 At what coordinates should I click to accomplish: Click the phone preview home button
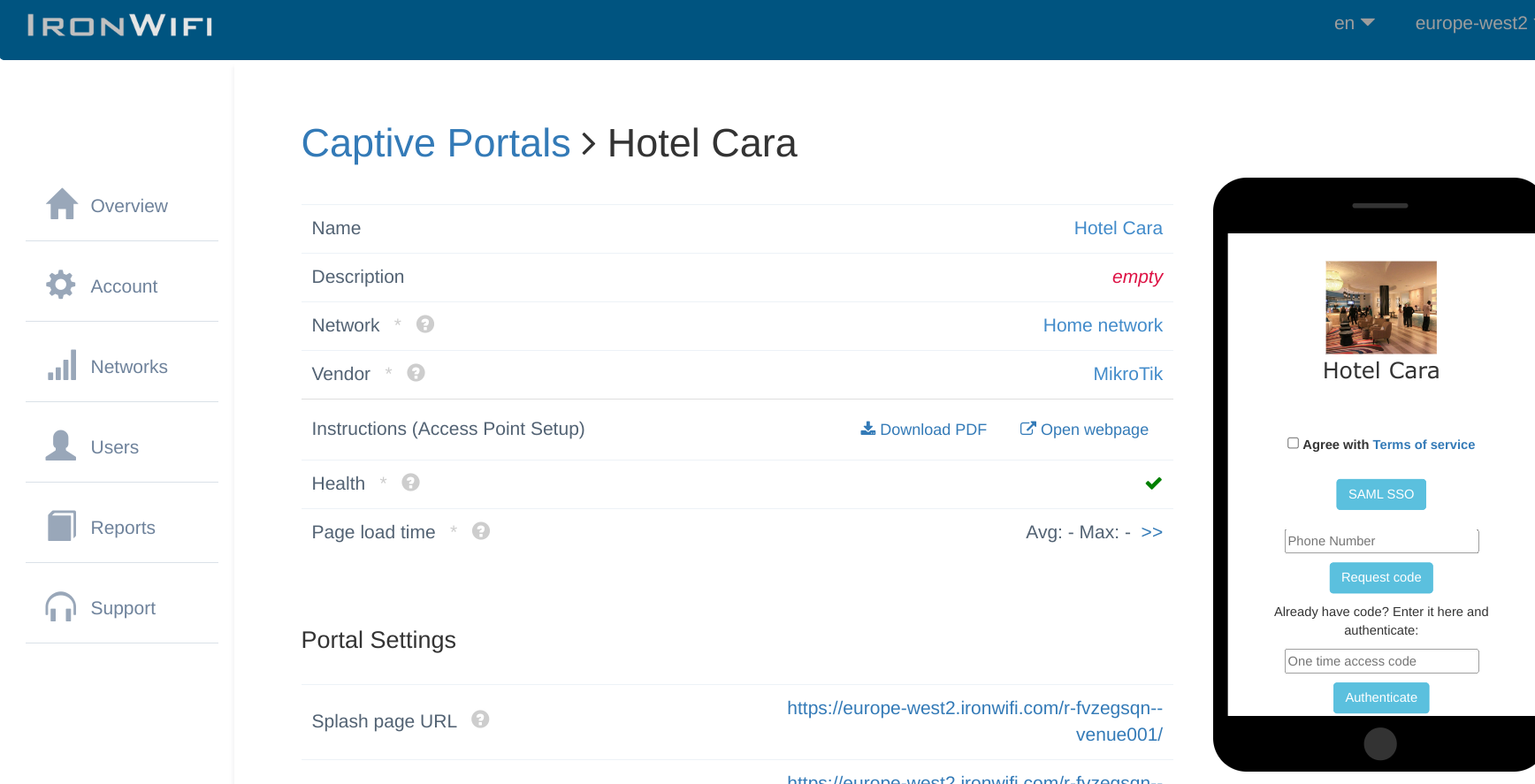click(1380, 744)
